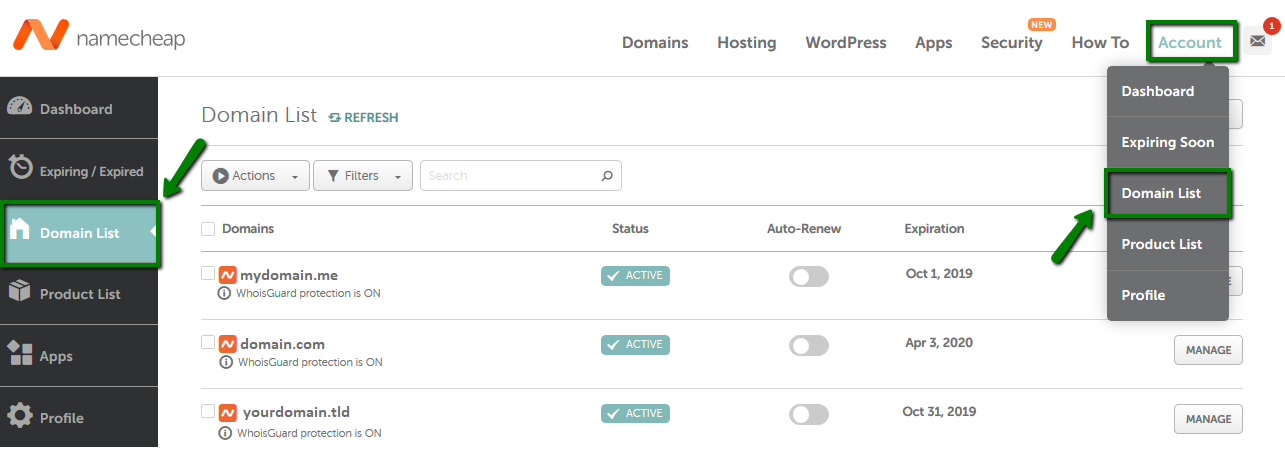Viewport: 1285px width, 450px height.
Task: Click the Namecheap icon beside yourdomain.tld
Action: (x=227, y=412)
